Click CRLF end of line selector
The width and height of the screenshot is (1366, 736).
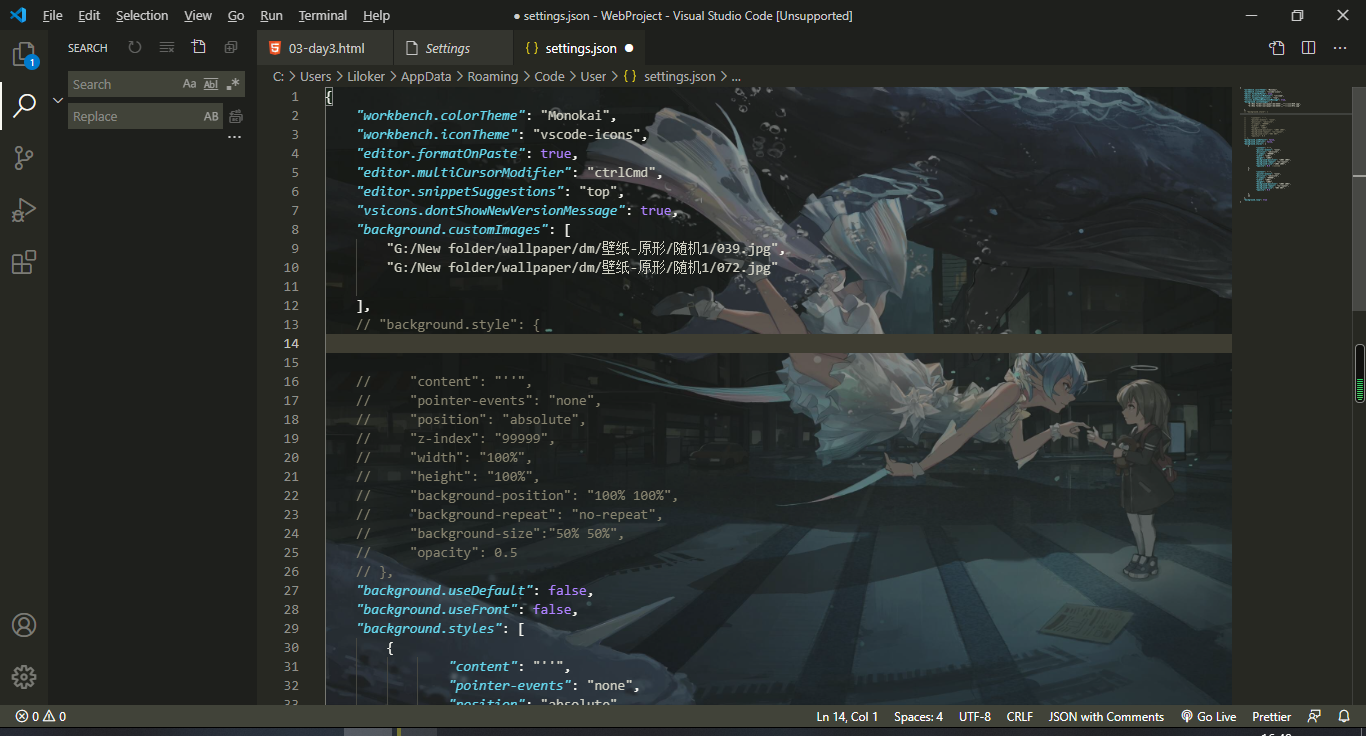(x=1020, y=716)
